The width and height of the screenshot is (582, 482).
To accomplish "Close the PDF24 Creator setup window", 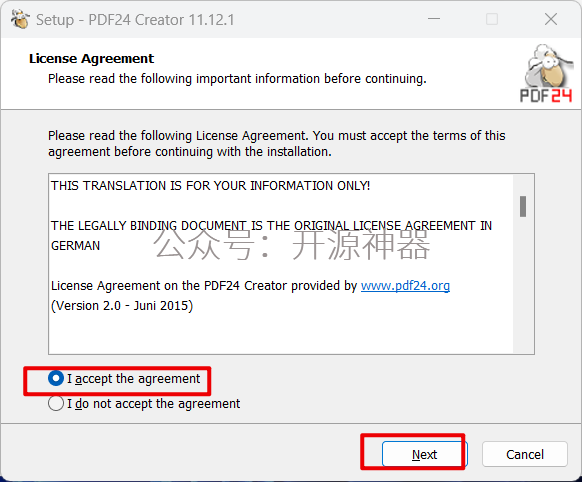I will click(550, 19).
